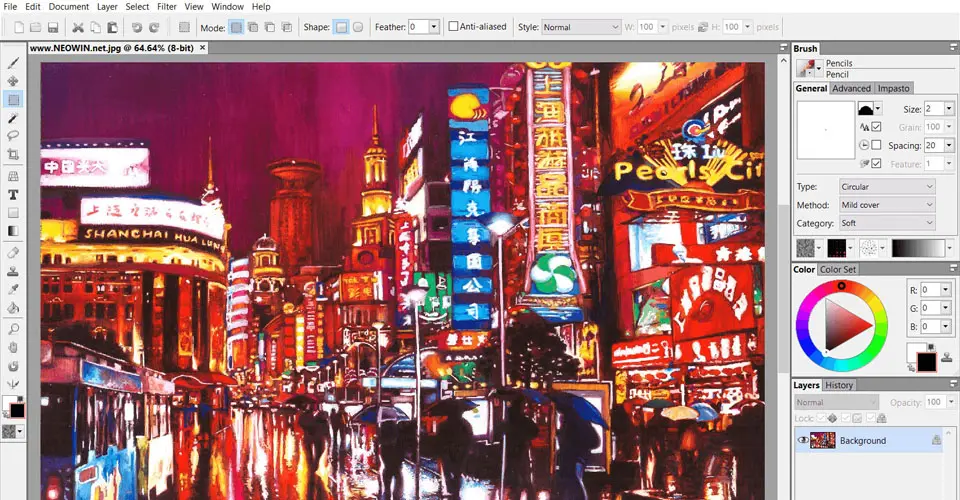Open the Method Mild cover dropdown

[x=887, y=205]
